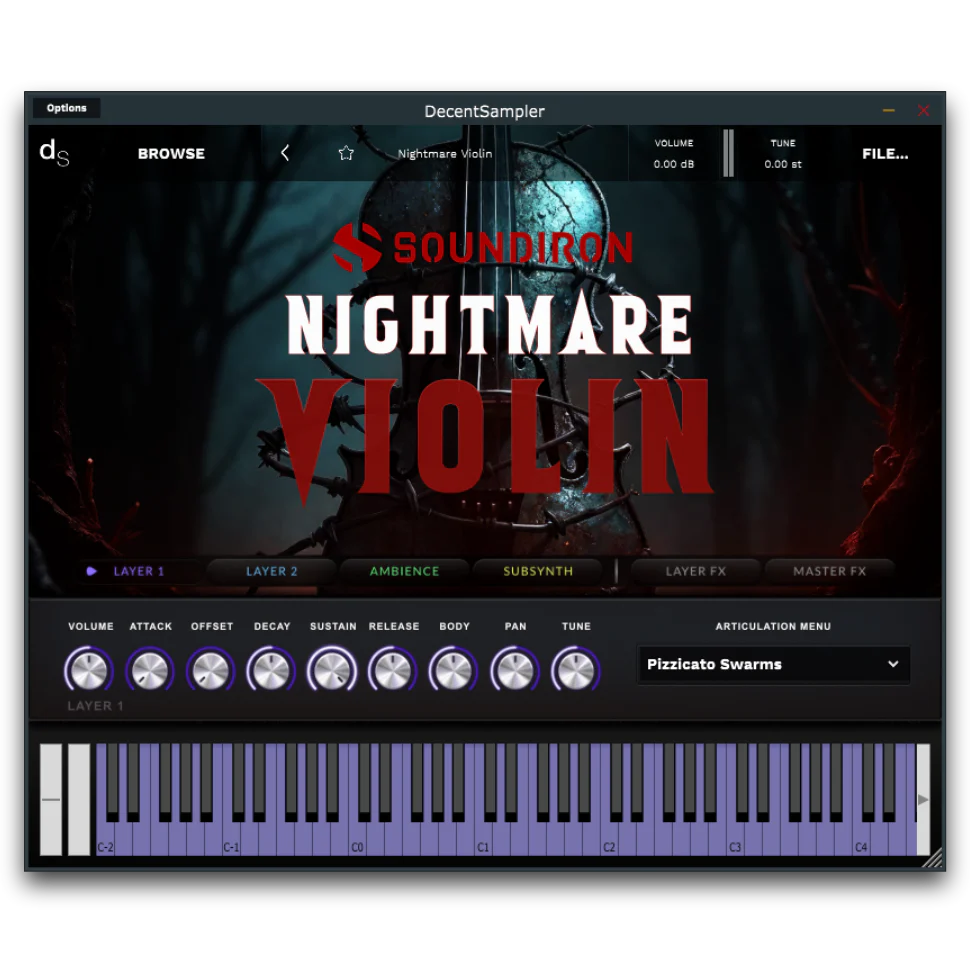
Task: Enable the Layer 1 playback indicator toggle
Action: [92, 571]
